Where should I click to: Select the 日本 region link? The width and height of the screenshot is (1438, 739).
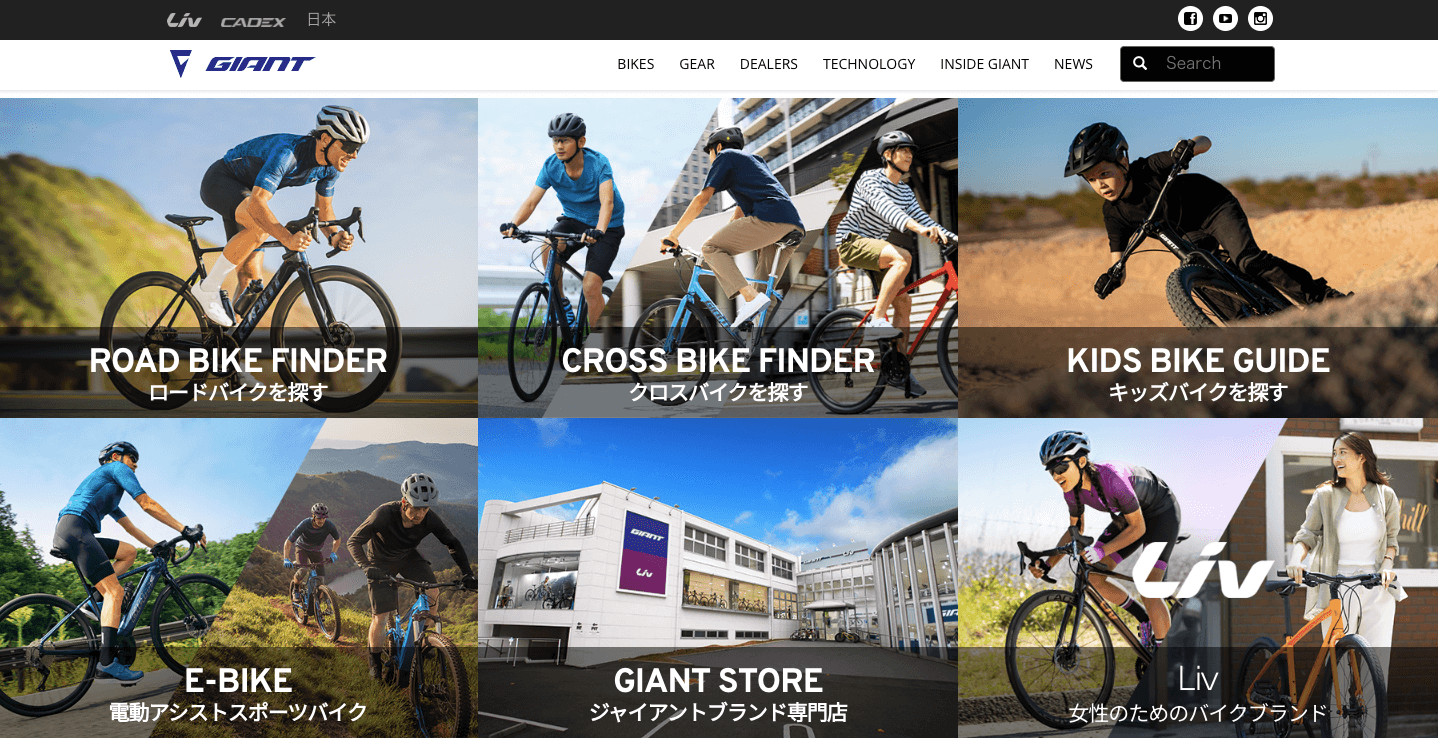coord(321,20)
